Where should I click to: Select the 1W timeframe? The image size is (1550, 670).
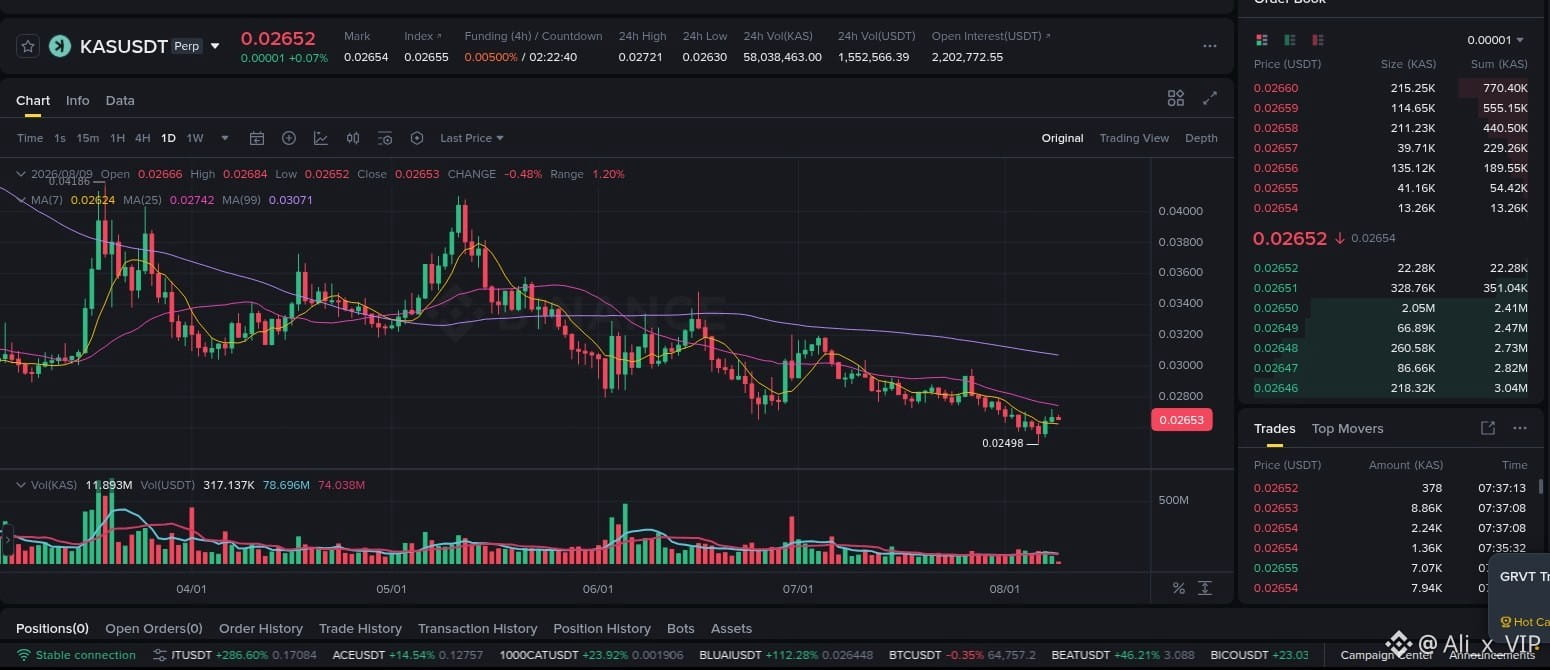195,138
